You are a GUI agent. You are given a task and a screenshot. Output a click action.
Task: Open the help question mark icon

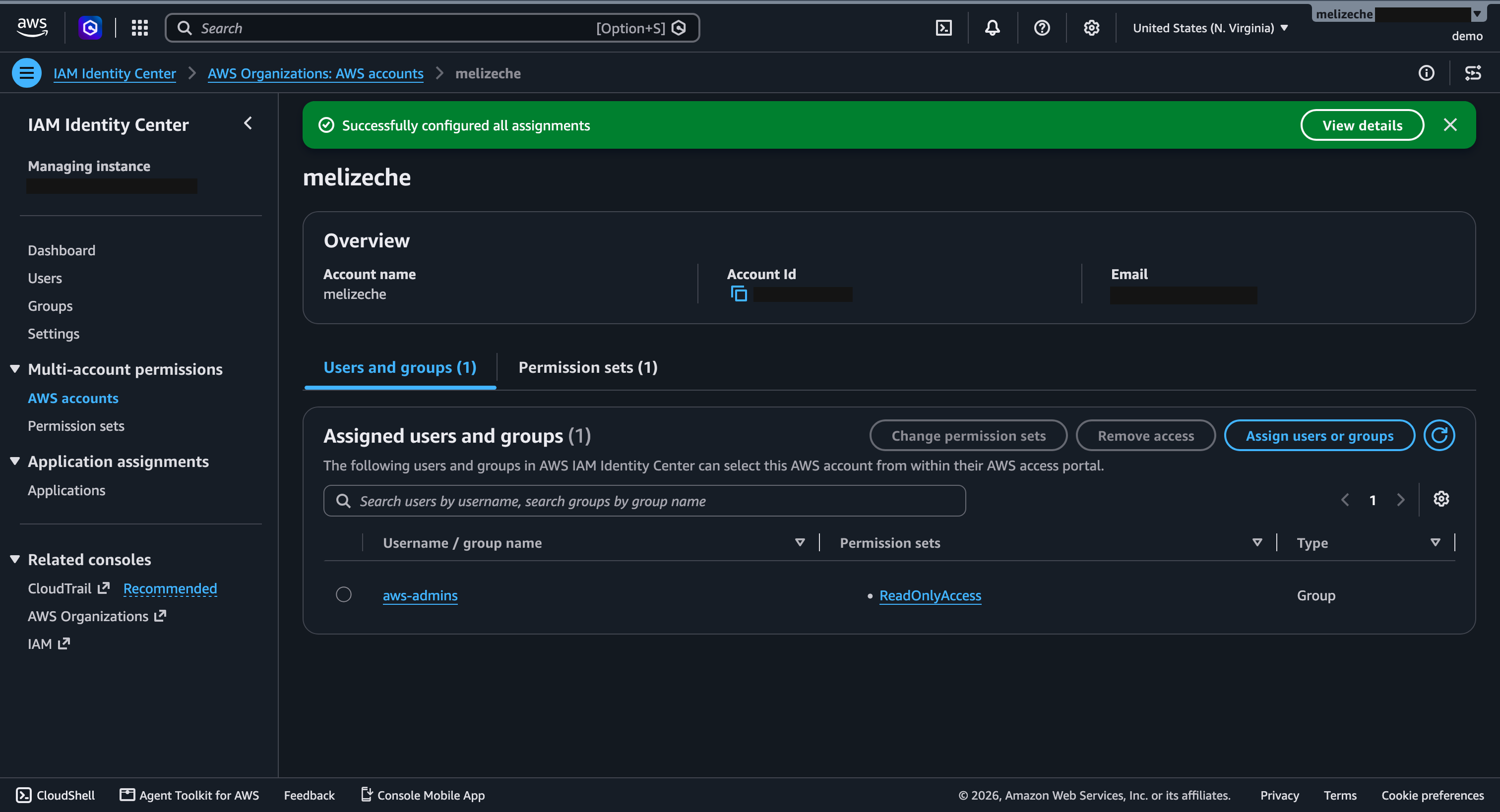point(1042,28)
